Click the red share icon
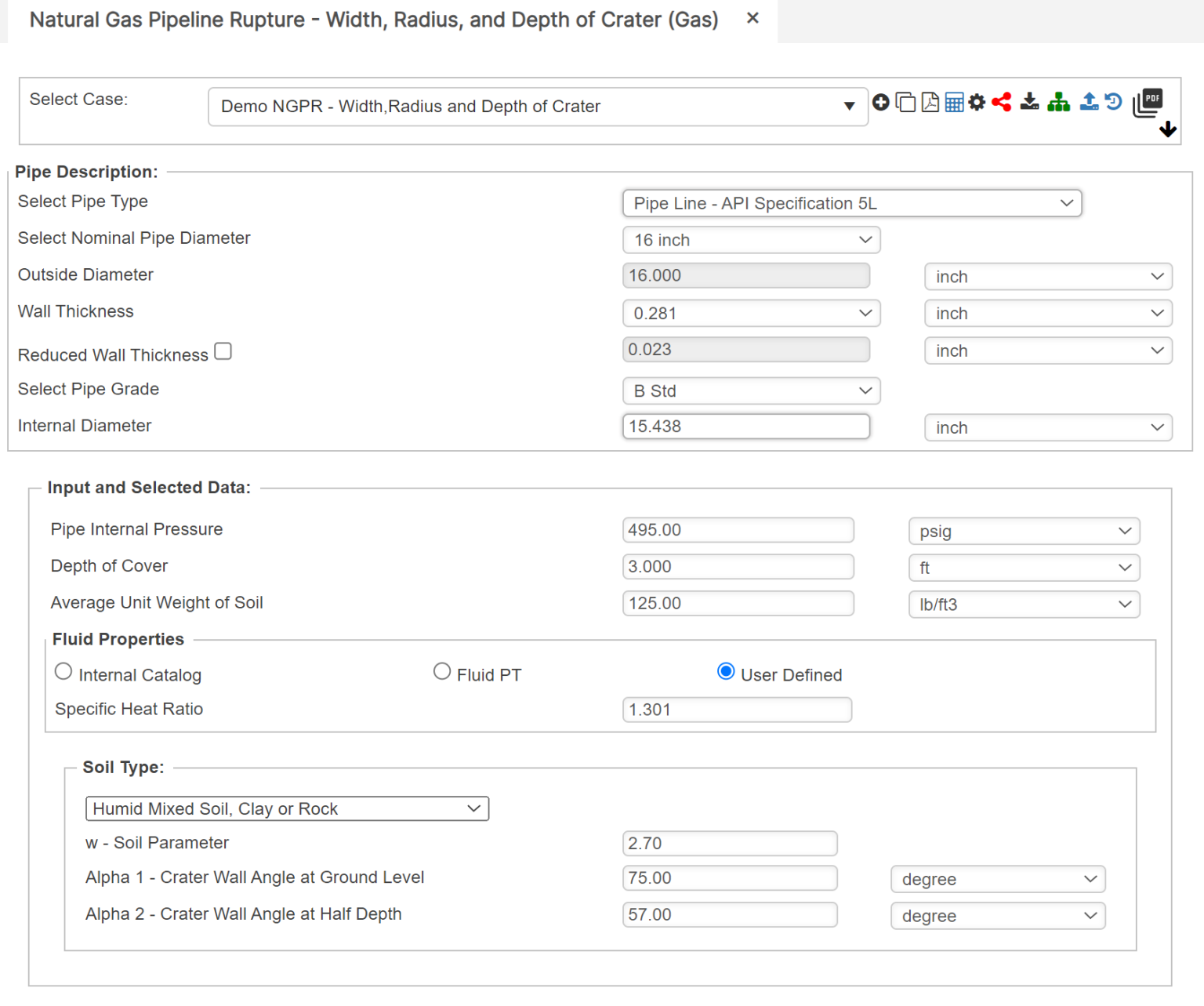 click(x=1001, y=102)
